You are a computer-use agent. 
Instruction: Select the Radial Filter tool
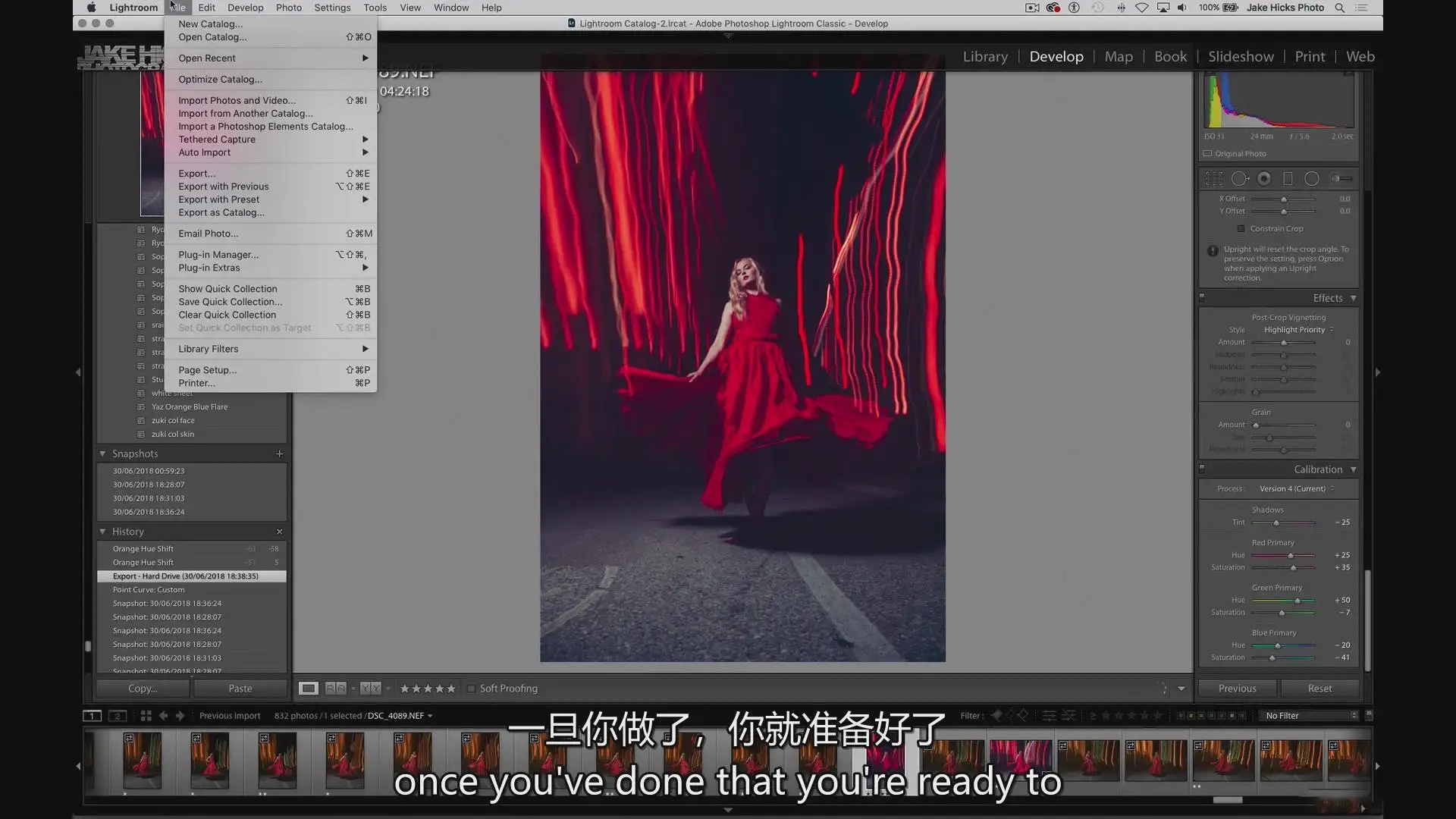tap(1312, 179)
